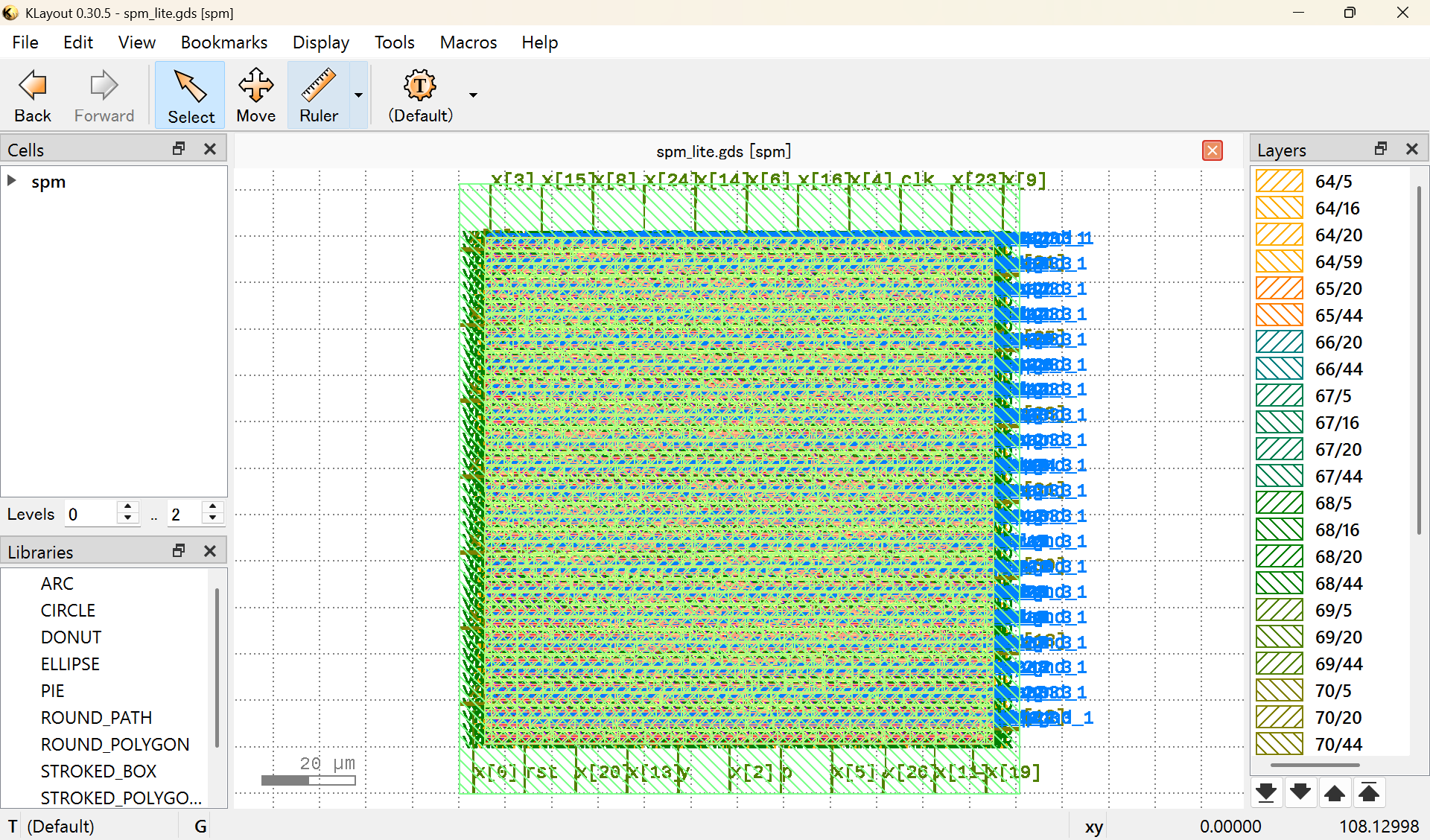
Task: Click the Levels lower bound field
Action: click(91, 515)
